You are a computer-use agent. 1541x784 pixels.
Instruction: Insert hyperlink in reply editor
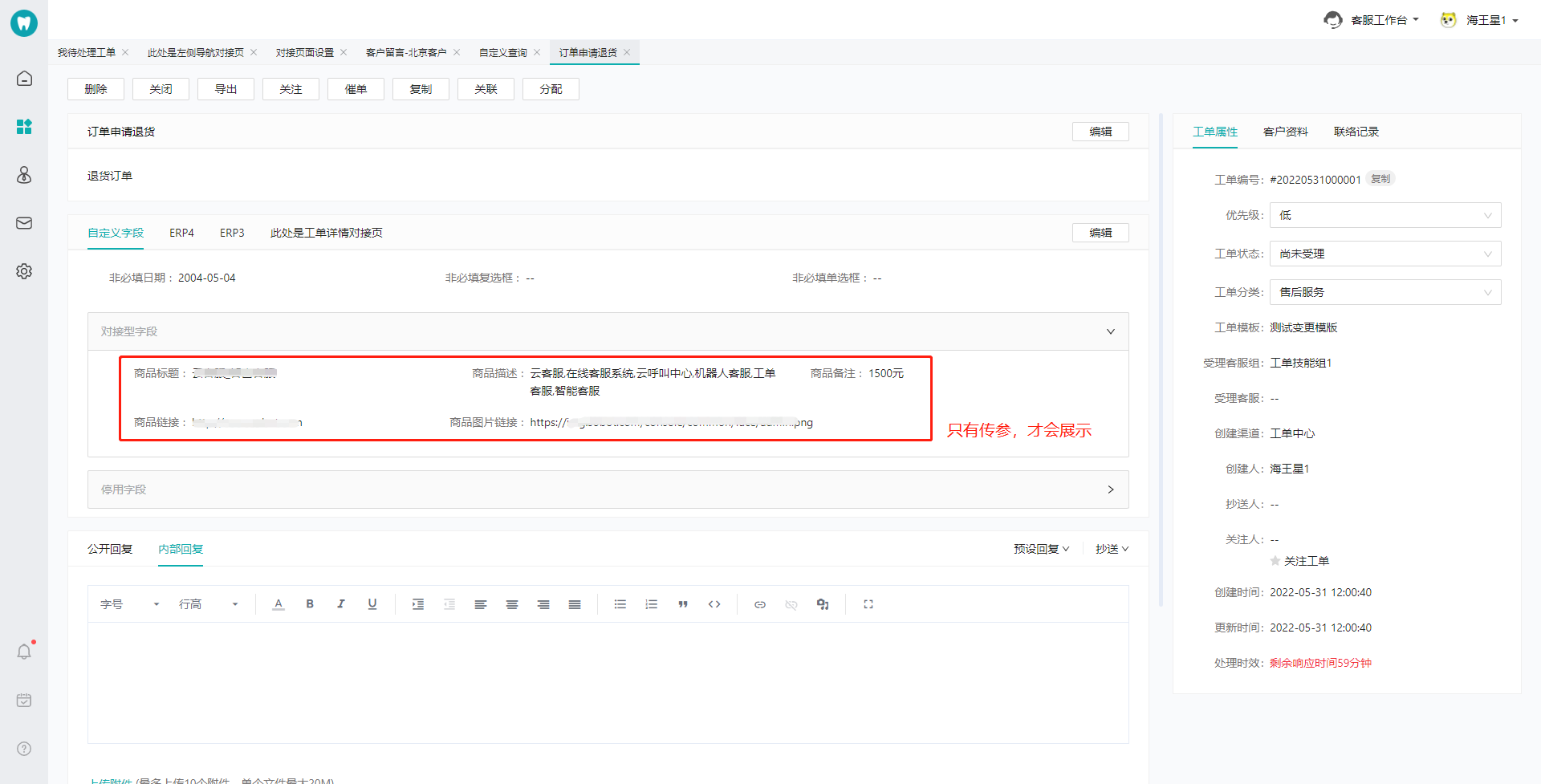coord(760,604)
